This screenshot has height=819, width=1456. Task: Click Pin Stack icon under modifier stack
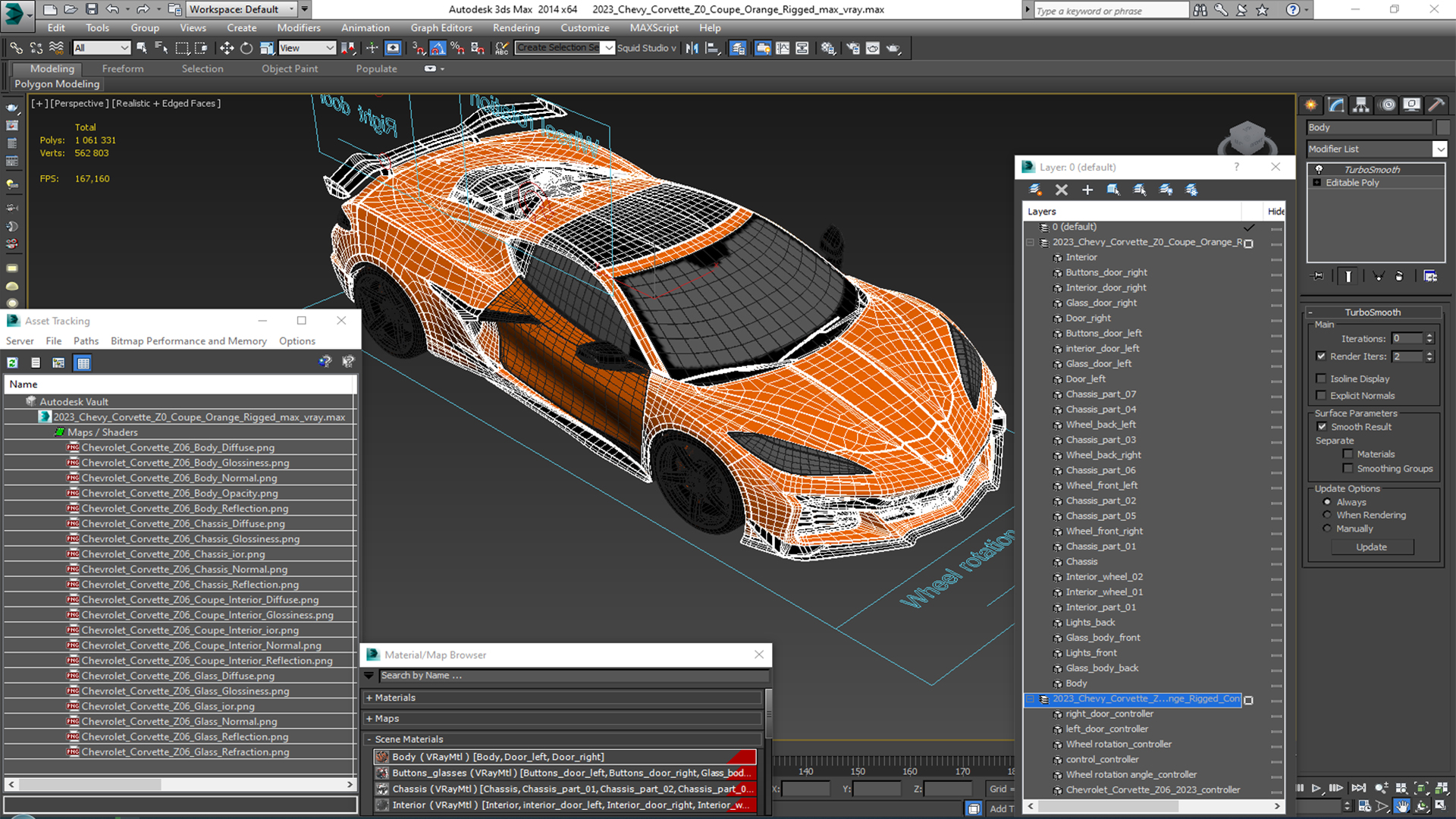[x=1318, y=276]
